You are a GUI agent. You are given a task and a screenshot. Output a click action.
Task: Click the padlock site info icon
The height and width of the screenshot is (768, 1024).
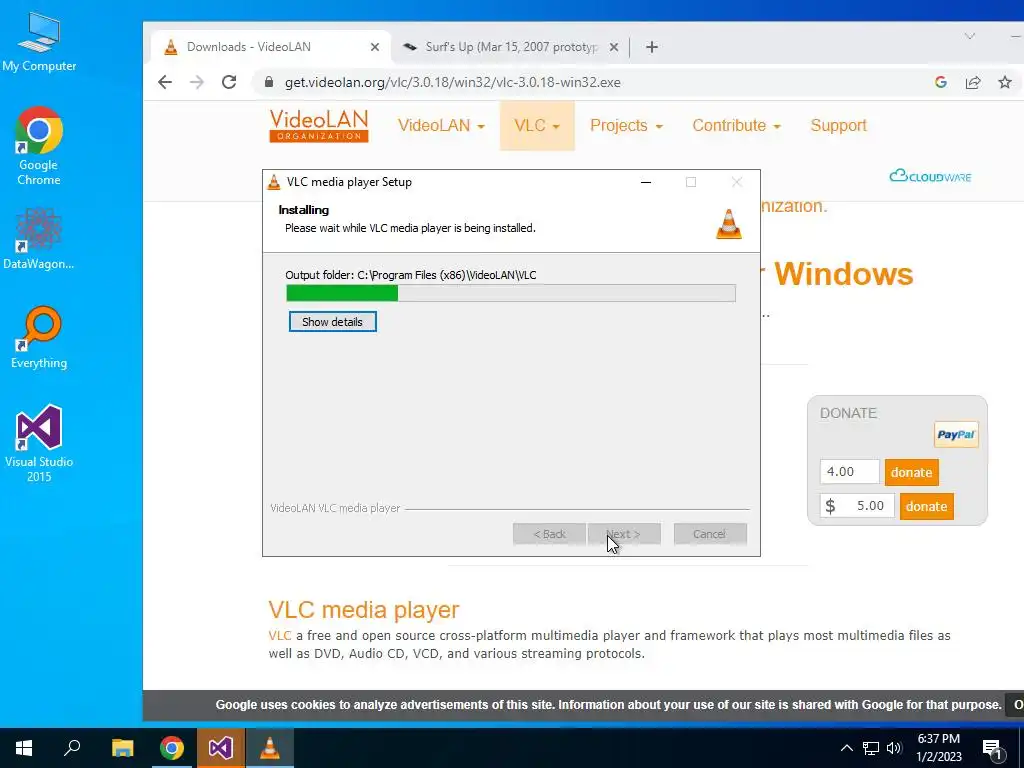click(268, 82)
